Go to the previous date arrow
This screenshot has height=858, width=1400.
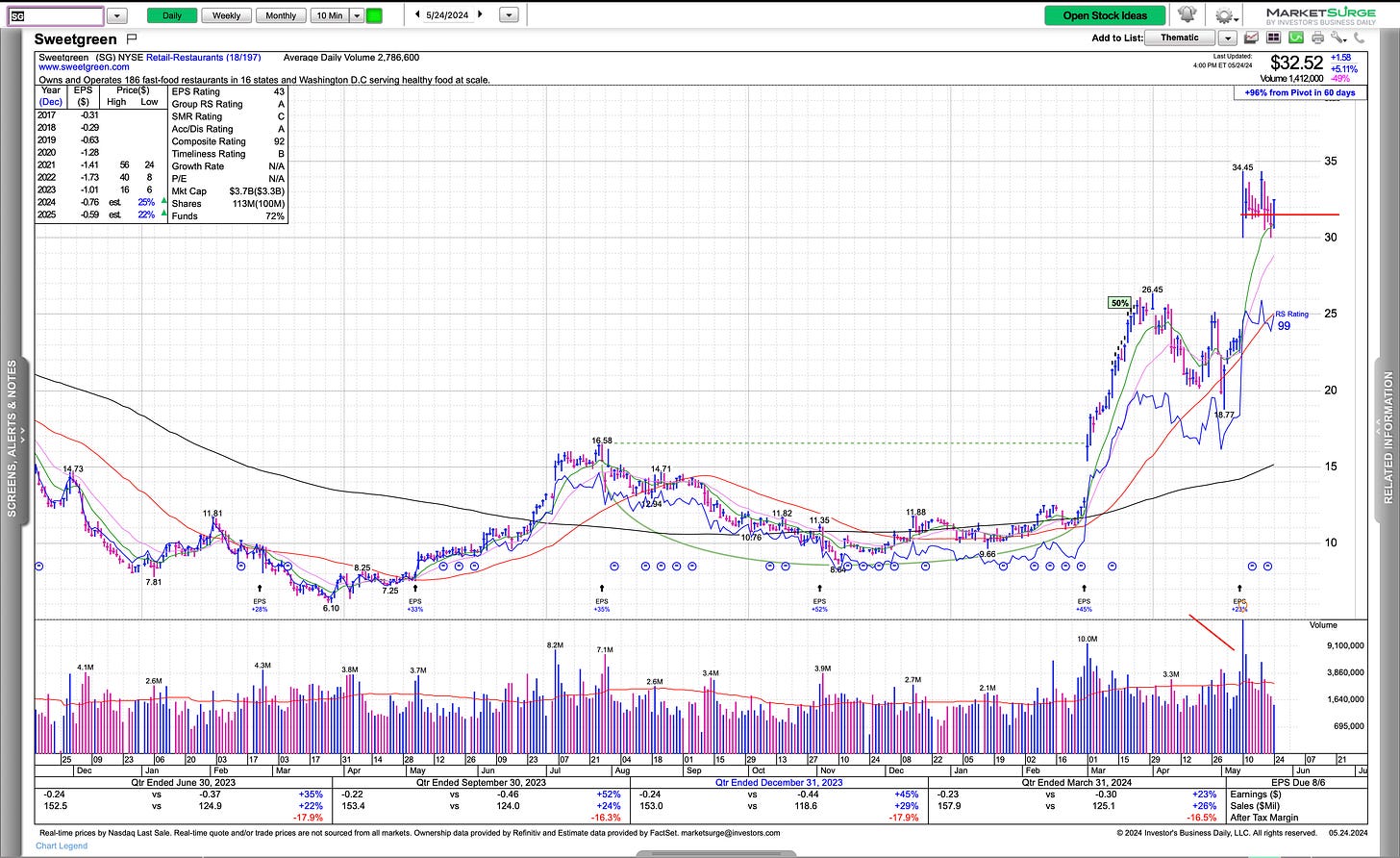417,14
